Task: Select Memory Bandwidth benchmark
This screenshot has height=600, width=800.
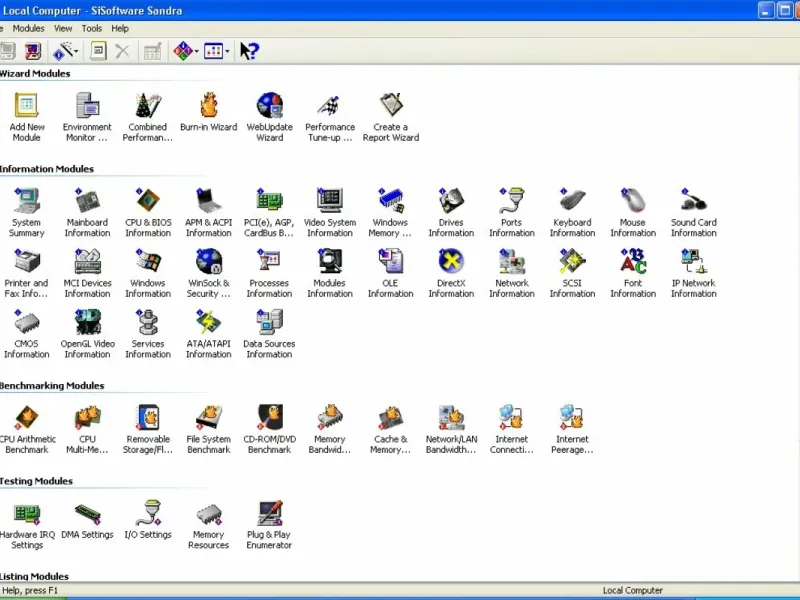Action: 330,429
